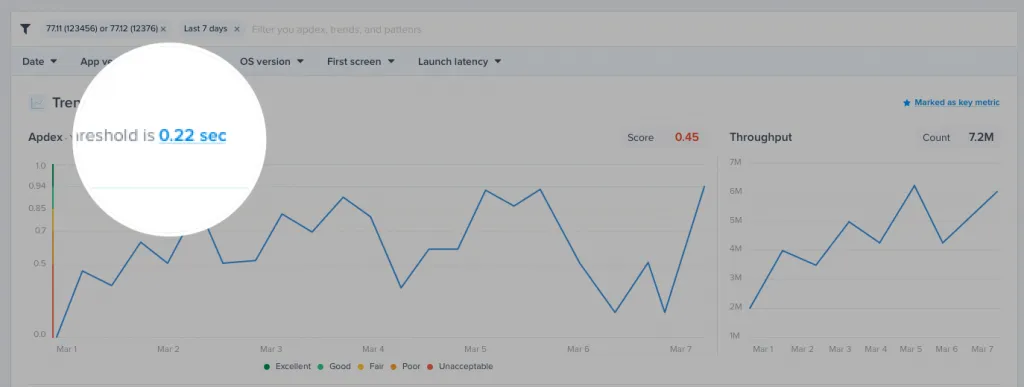Click the Throughput heading
The image size is (1024, 387).
tap(761, 138)
